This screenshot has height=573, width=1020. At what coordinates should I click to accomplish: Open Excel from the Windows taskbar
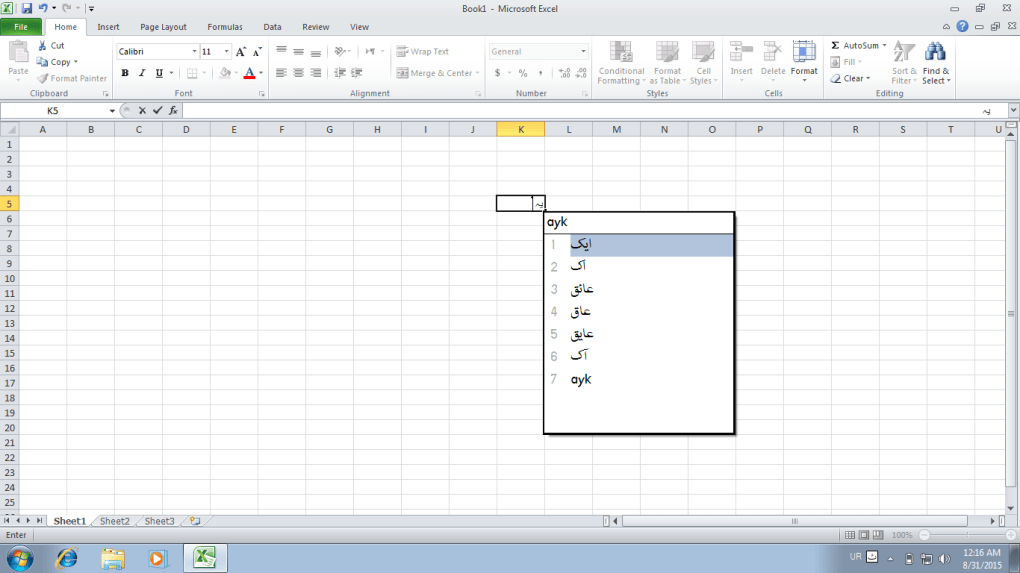pyautogui.click(x=203, y=557)
